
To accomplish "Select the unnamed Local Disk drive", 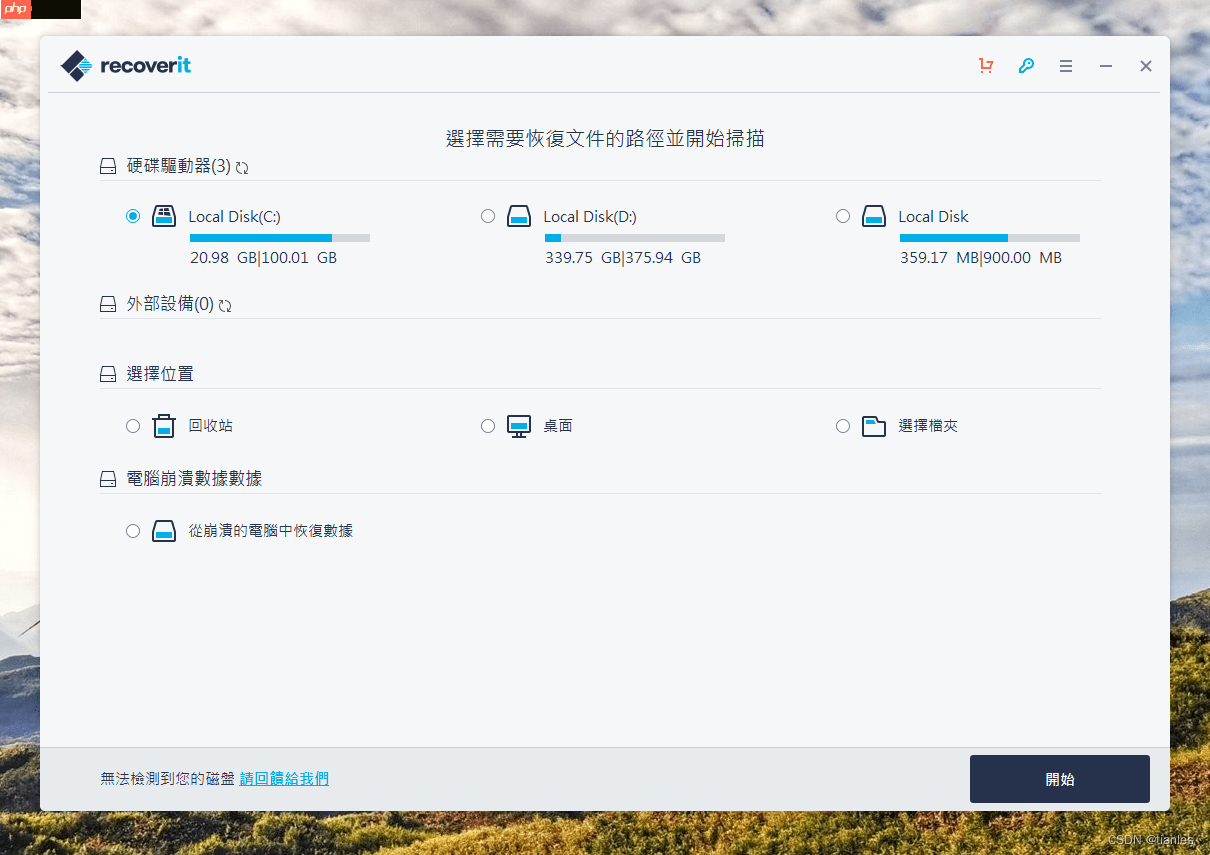I will coord(843,216).
